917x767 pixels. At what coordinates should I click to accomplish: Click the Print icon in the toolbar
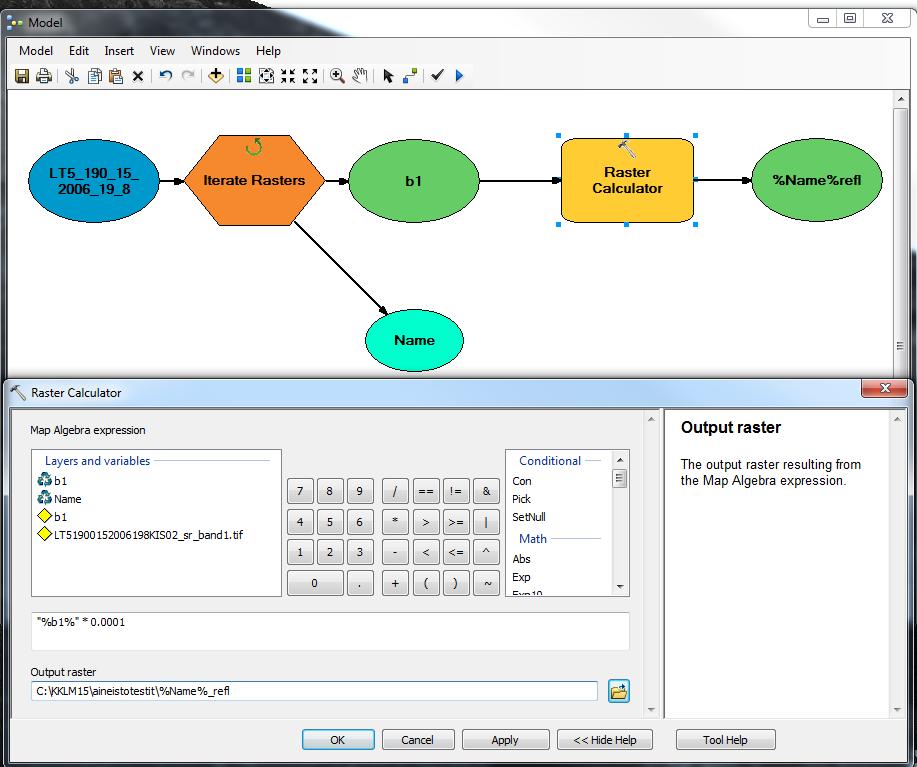[44, 76]
